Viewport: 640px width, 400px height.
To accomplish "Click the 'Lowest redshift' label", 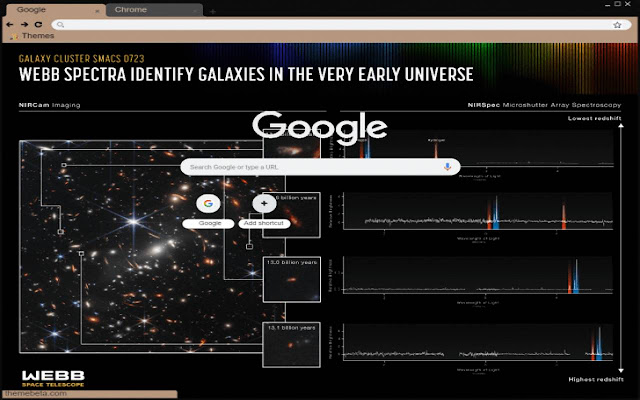I will coord(594,118).
